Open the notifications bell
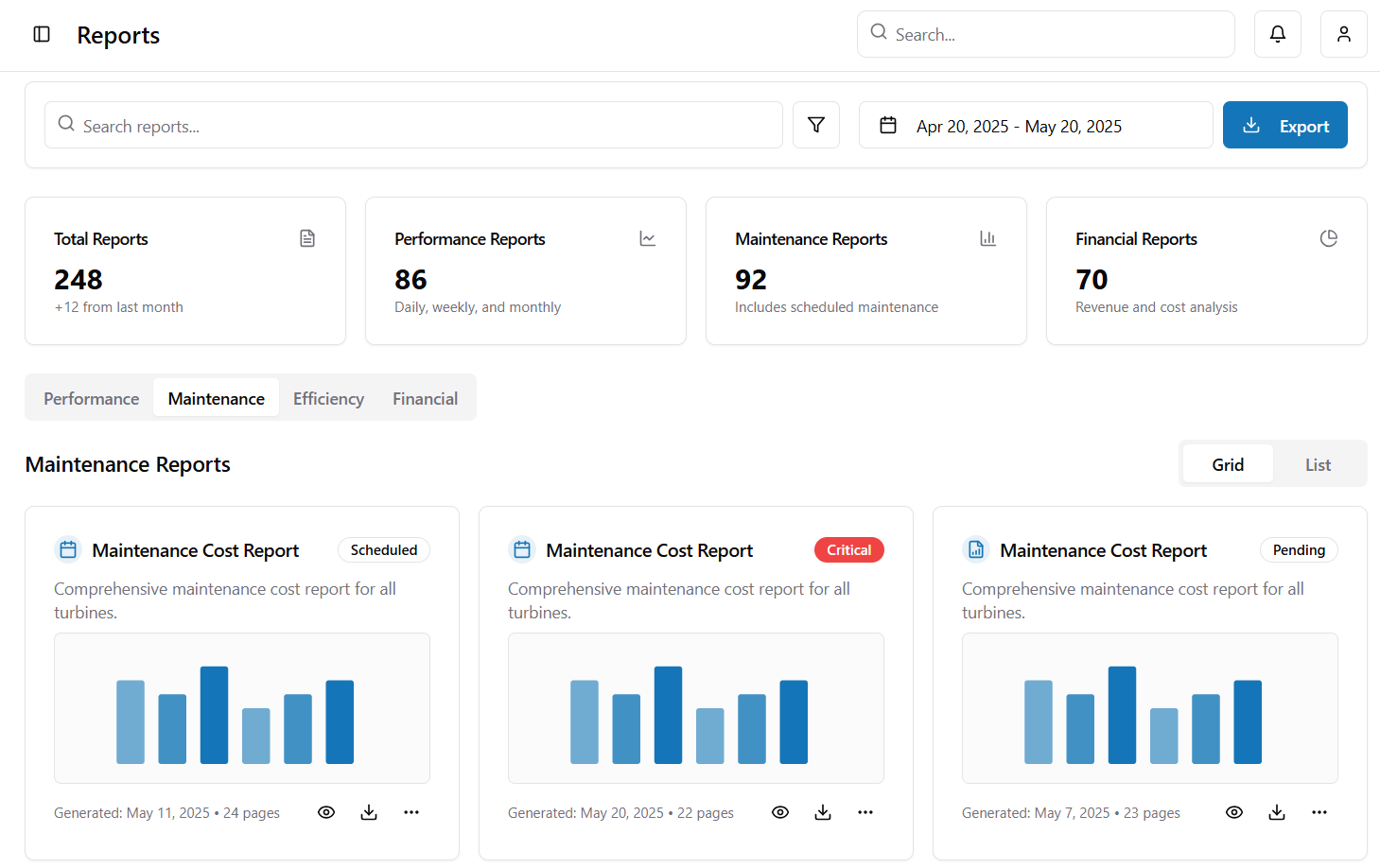The height and width of the screenshot is (868, 1380). (1277, 34)
